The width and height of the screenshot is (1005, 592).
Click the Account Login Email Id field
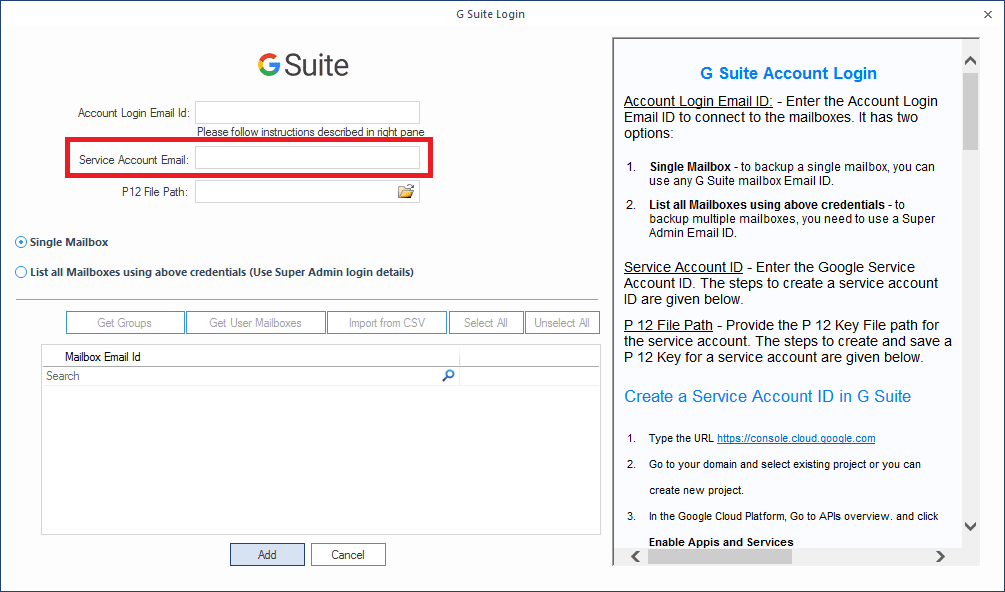308,113
